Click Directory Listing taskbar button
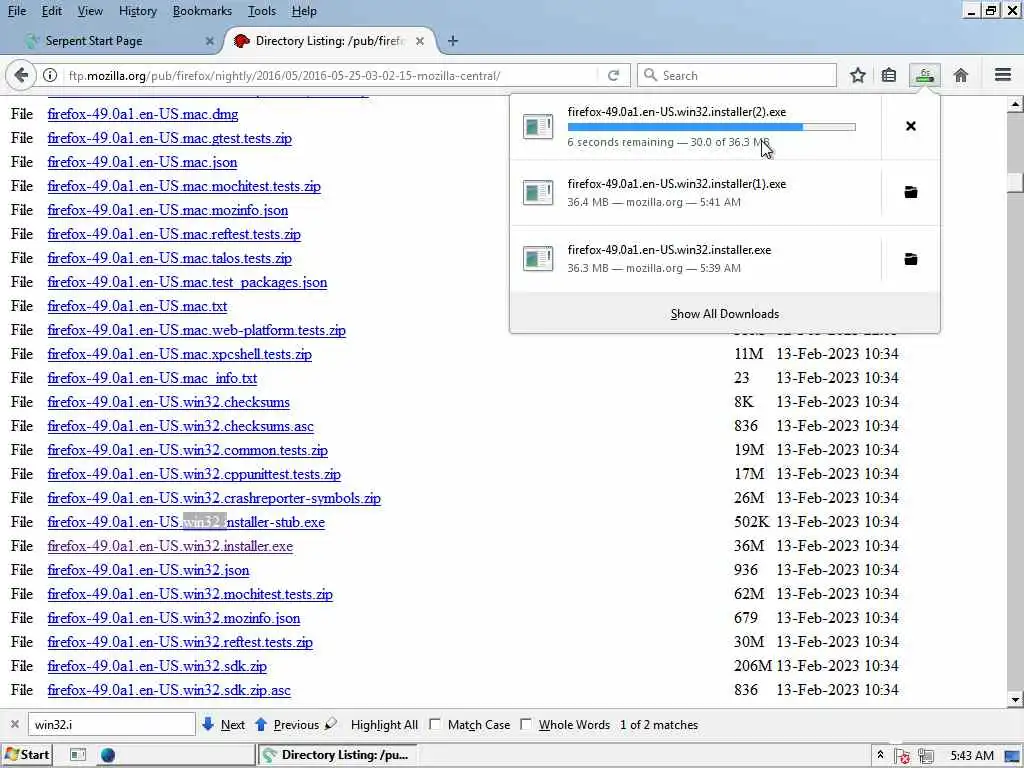This screenshot has width=1024, height=768. [337, 755]
